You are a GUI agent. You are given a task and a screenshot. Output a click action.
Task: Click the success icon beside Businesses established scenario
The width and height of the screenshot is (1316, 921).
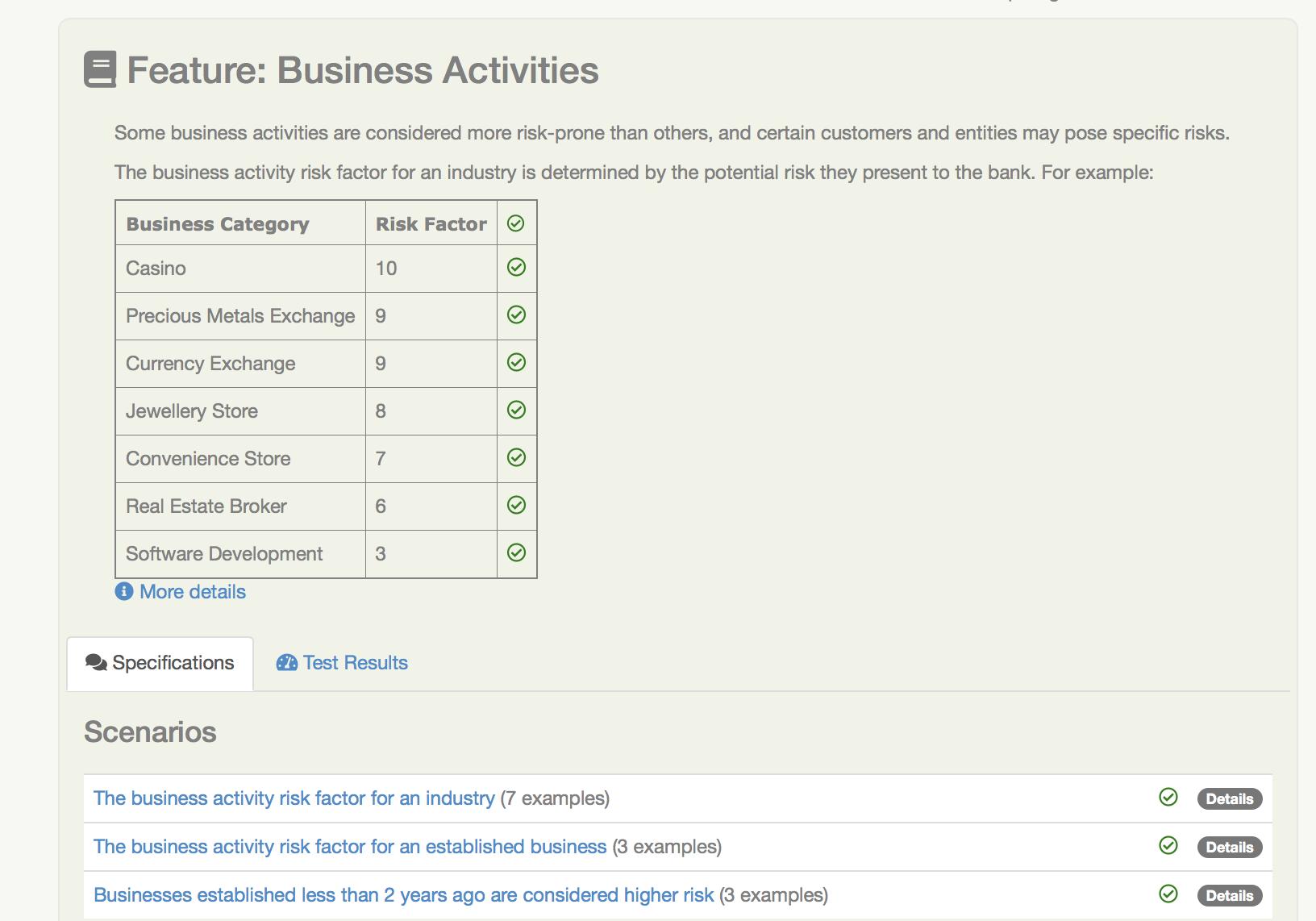(1167, 894)
